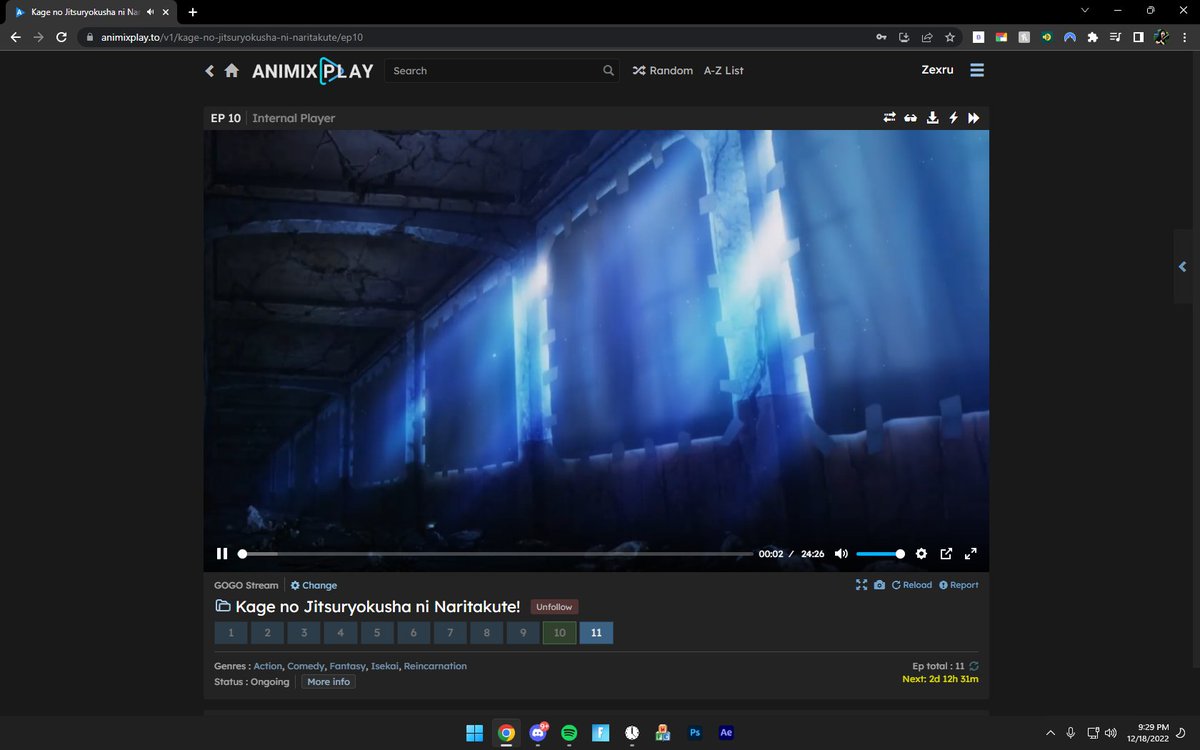1200x750 pixels.
Task: Open the AniMixPlay home icon
Action: coord(232,71)
